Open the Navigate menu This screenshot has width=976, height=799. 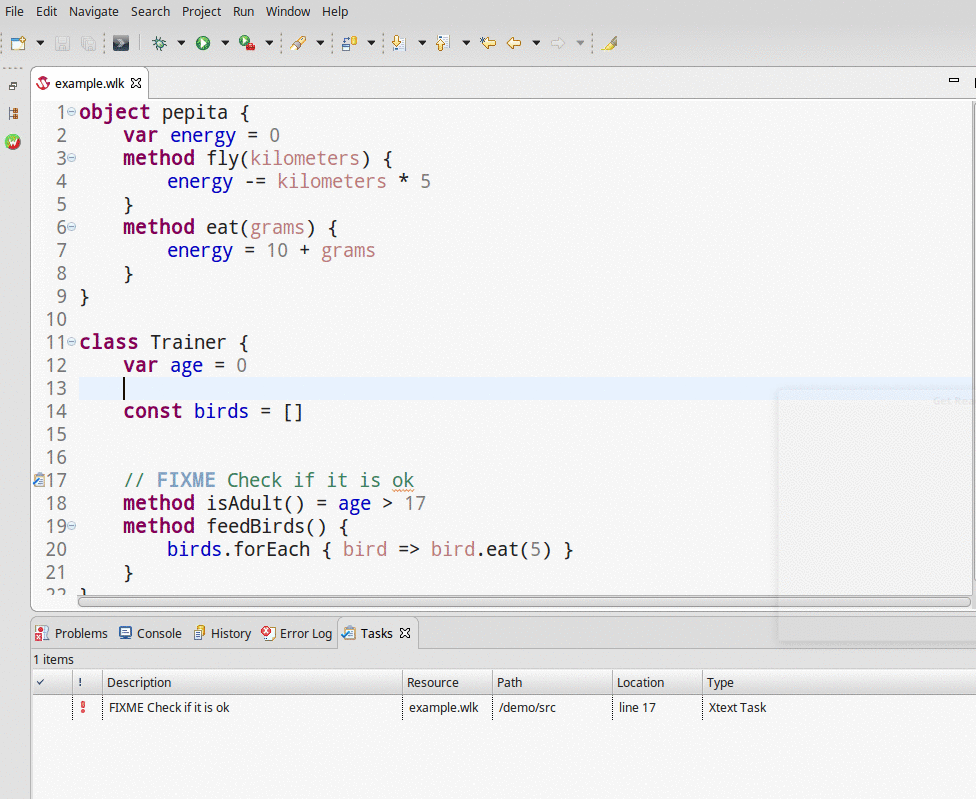click(93, 11)
